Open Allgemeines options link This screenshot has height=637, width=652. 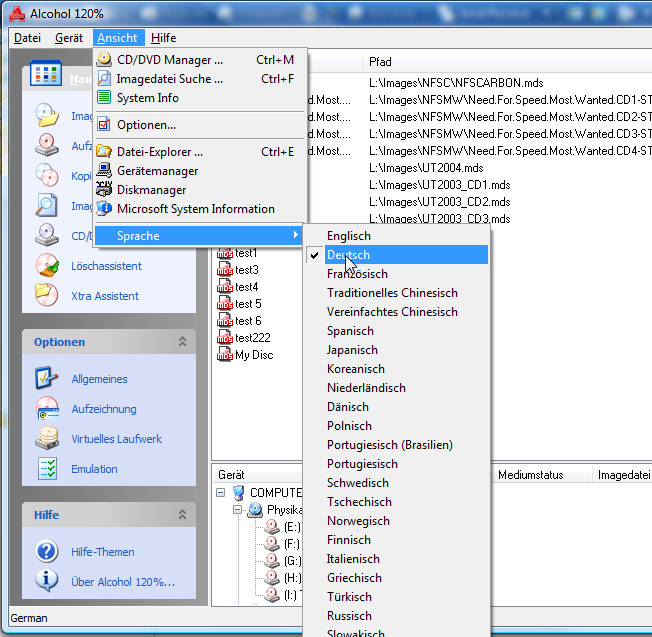(x=99, y=379)
